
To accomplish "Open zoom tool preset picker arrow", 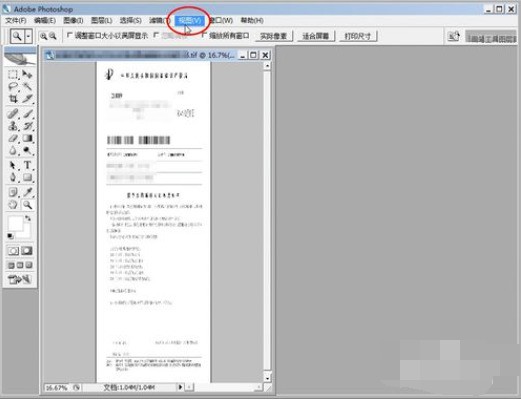I will pos(29,36).
